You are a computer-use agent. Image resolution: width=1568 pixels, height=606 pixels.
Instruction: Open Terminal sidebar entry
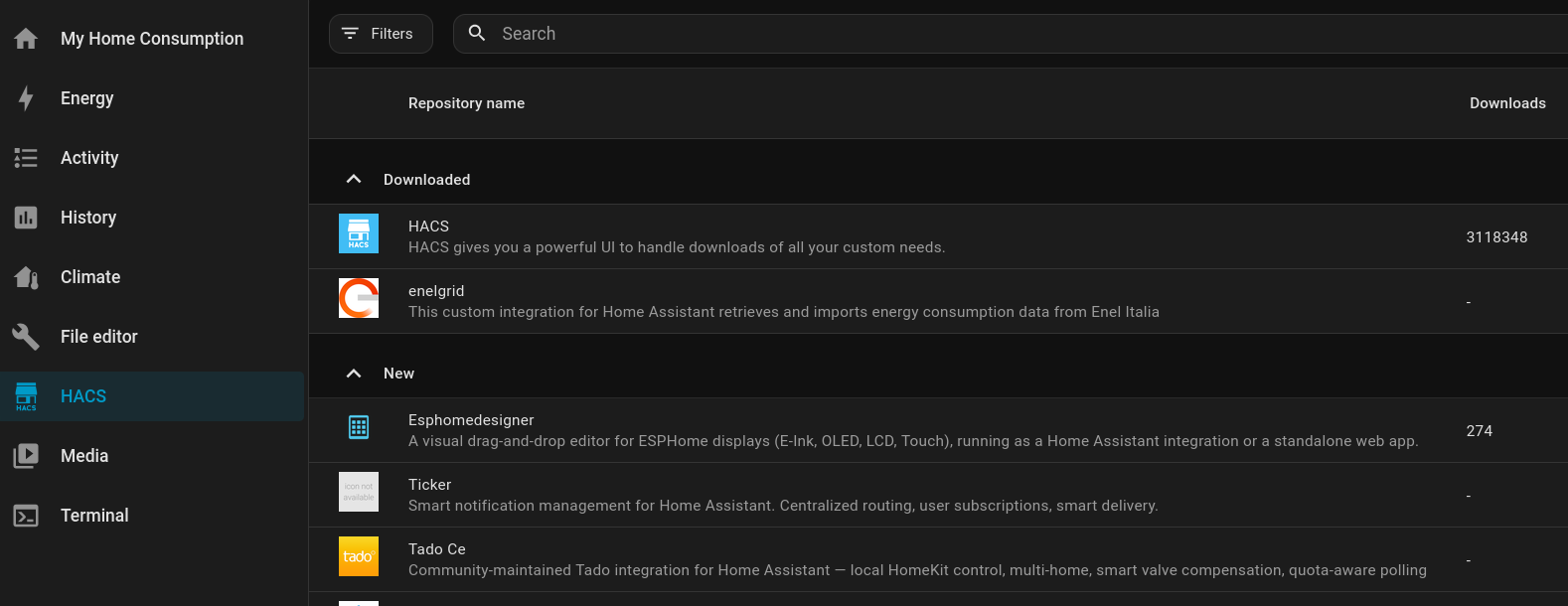(152, 516)
